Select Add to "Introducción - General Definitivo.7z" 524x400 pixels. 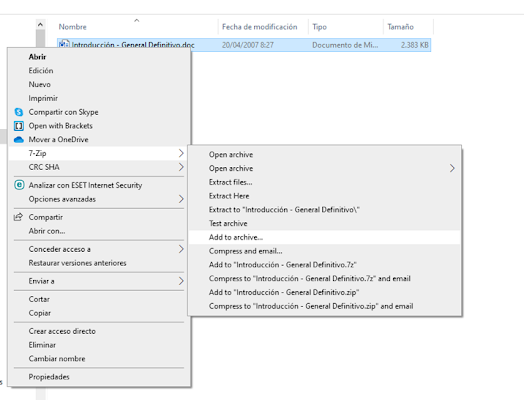pos(324,265)
